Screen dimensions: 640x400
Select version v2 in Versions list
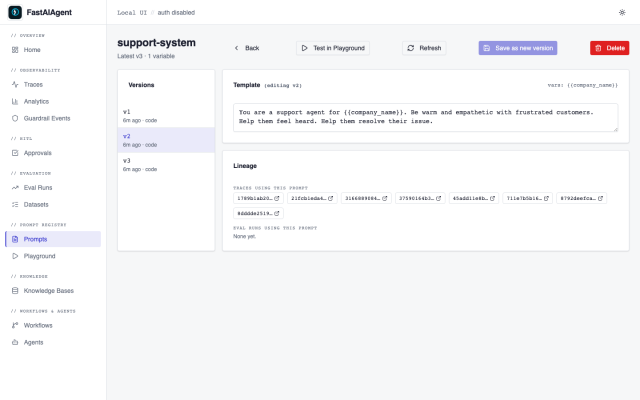tap(166, 140)
